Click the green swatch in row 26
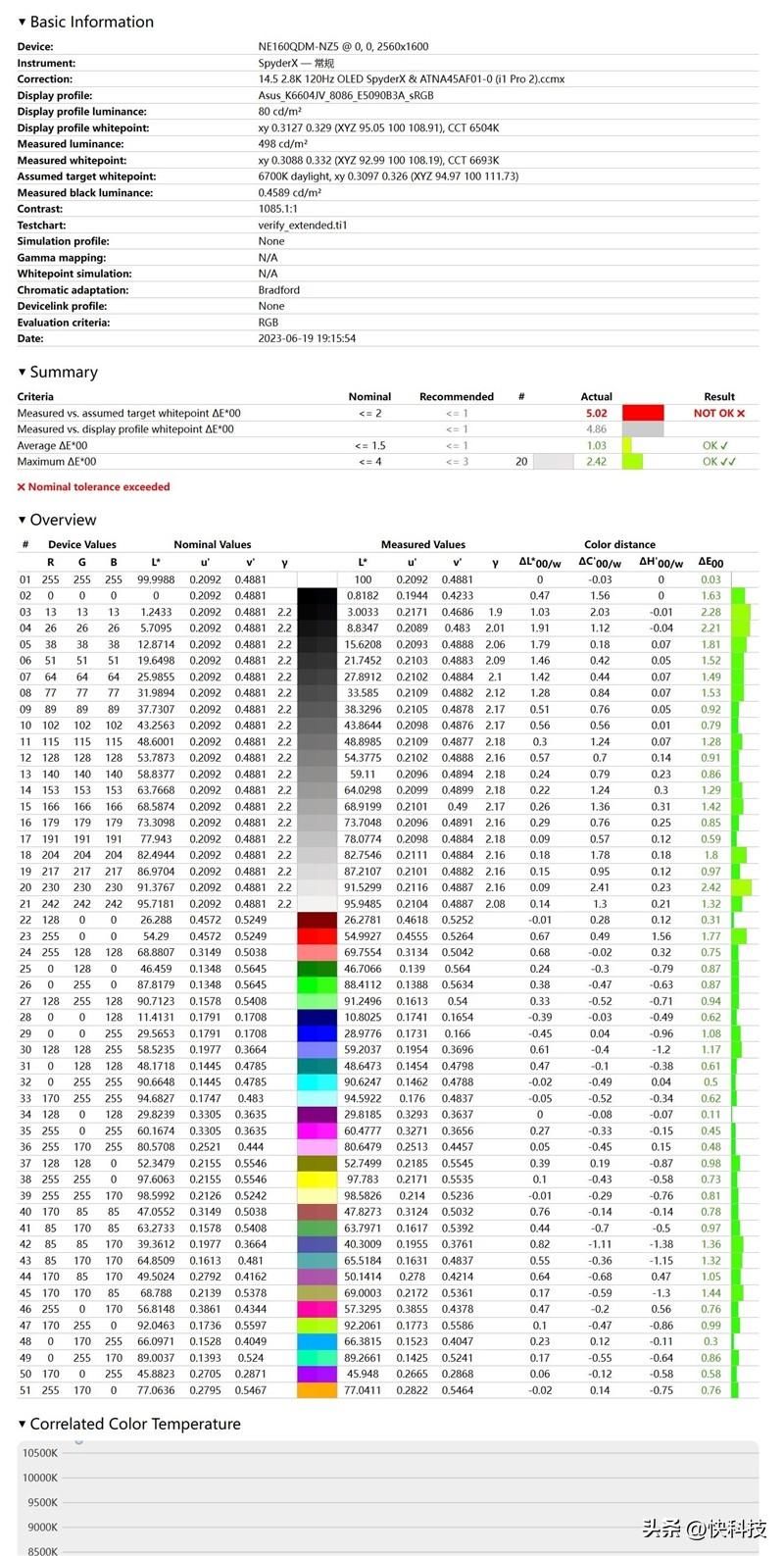The height and width of the screenshot is (1556, 784). tap(317, 985)
